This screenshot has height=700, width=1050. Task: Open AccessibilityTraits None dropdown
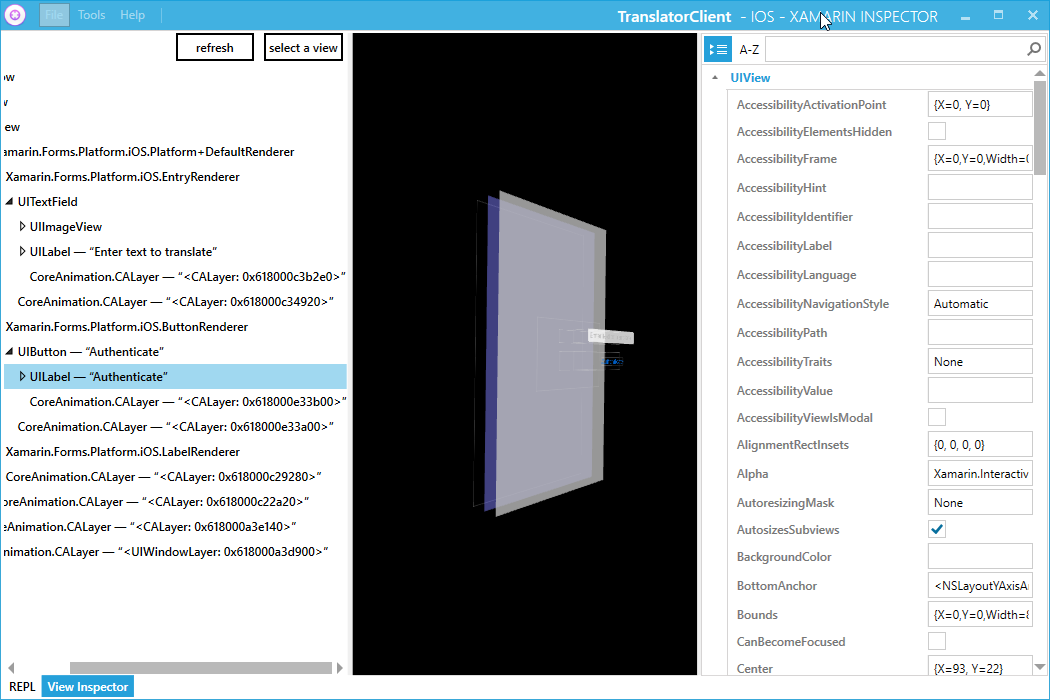coord(980,362)
